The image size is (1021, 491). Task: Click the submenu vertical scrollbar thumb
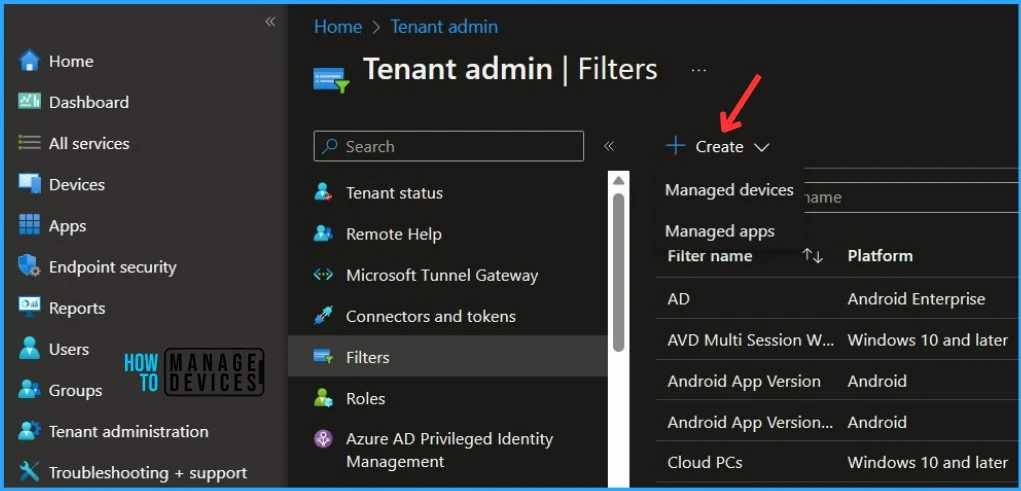click(x=619, y=272)
